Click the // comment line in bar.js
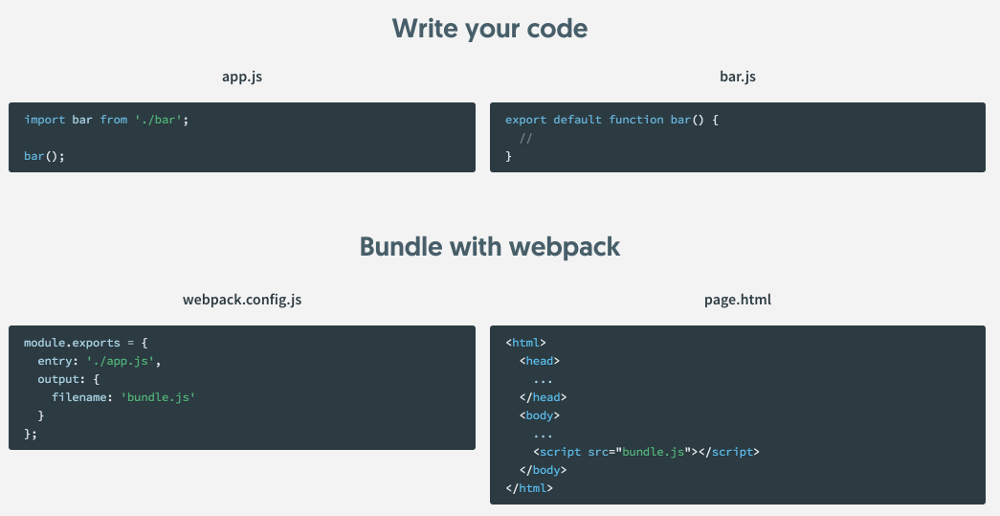 pyautogui.click(x=526, y=138)
